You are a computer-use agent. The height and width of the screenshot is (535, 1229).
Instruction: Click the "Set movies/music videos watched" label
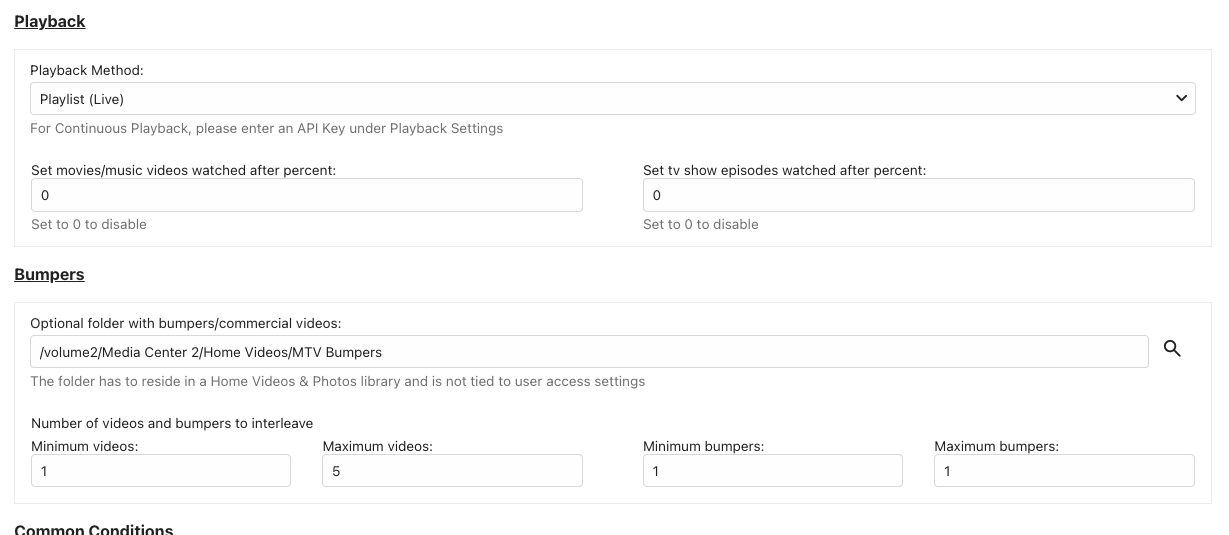(183, 170)
